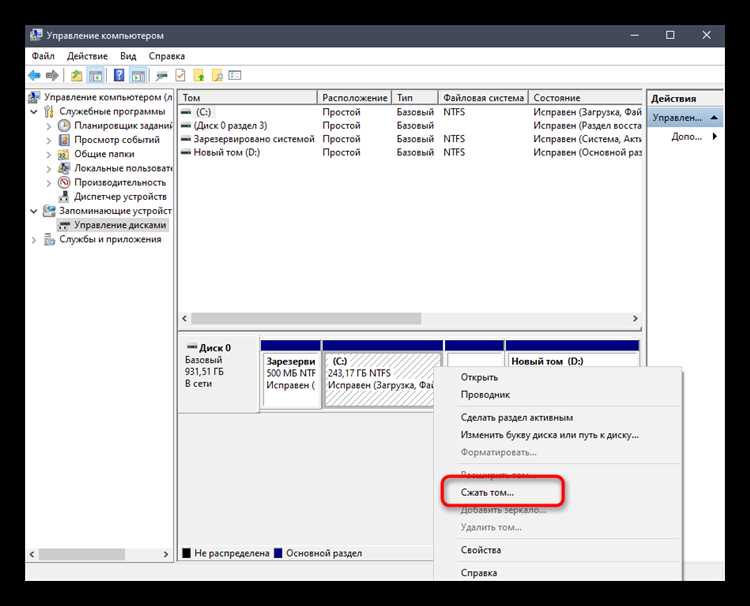Screen dimensions: 750x606
Task: Select the Новый том (D:) list row
Action: tap(410, 152)
